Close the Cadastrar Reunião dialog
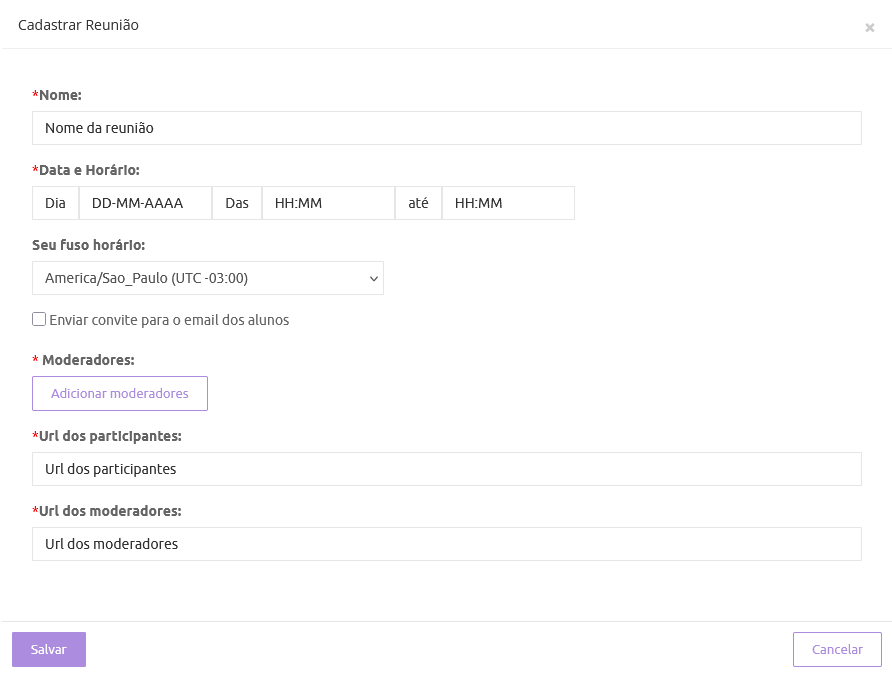Screen dimensions: 892x679 click(869, 28)
